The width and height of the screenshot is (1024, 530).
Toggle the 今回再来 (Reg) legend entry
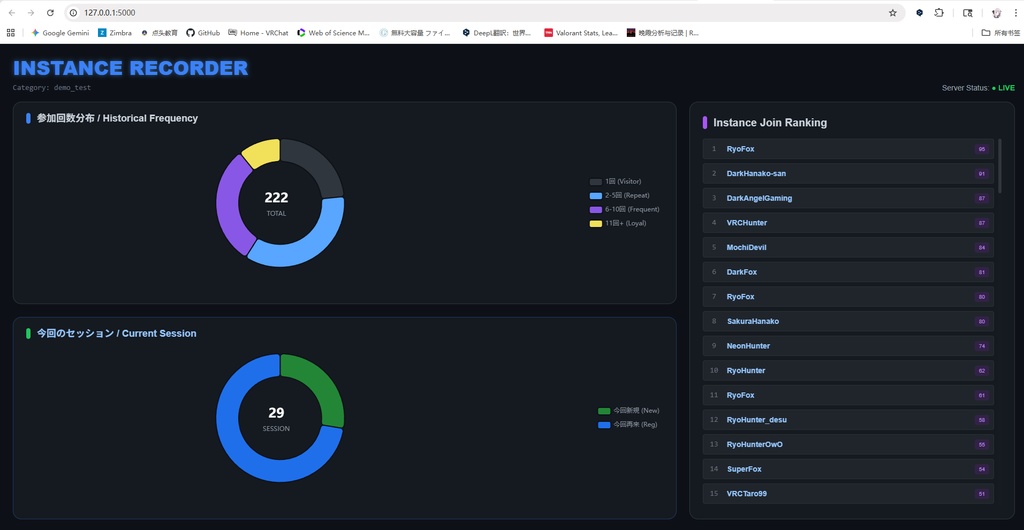pos(628,424)
